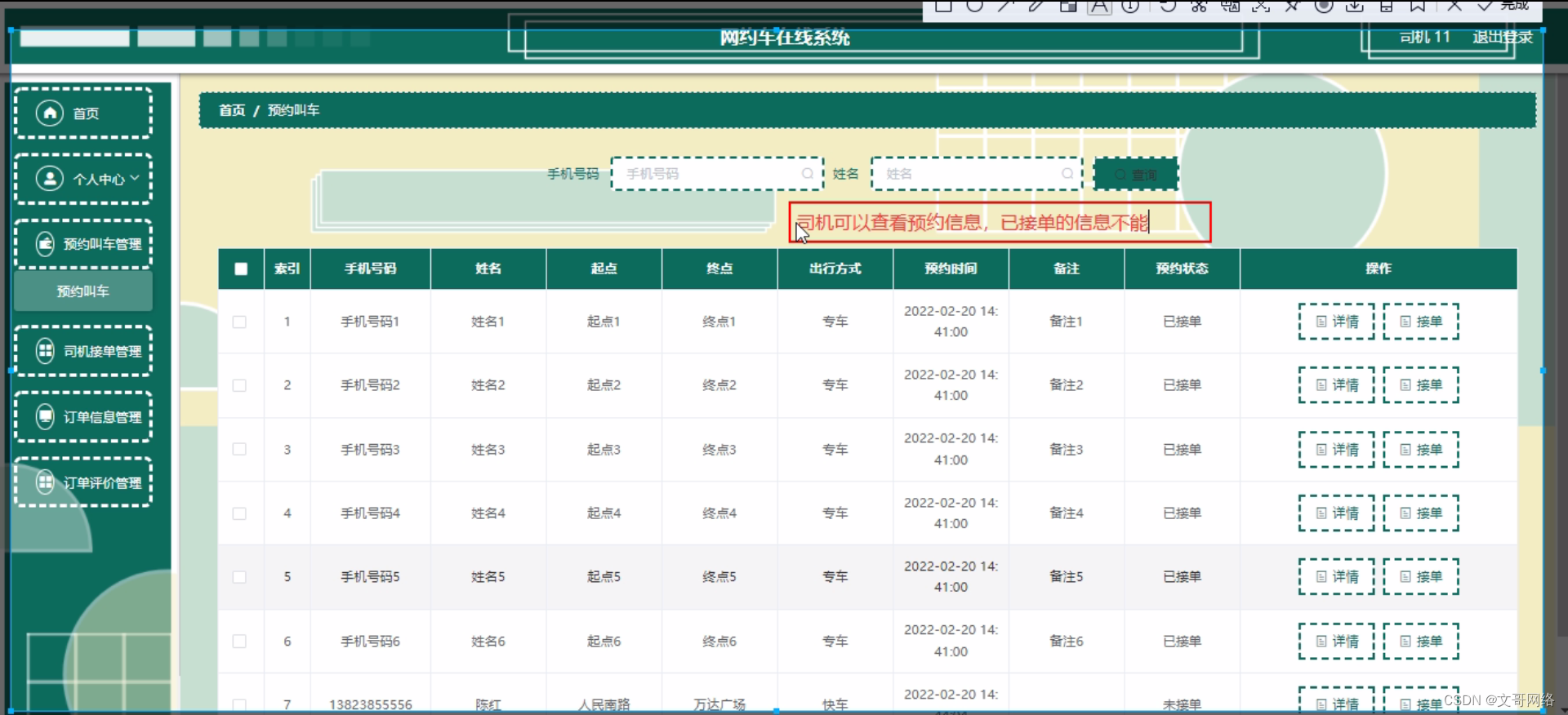Pin the screenshot to screen
This screenshot has width=1568, height=715.
[1292, 6]
